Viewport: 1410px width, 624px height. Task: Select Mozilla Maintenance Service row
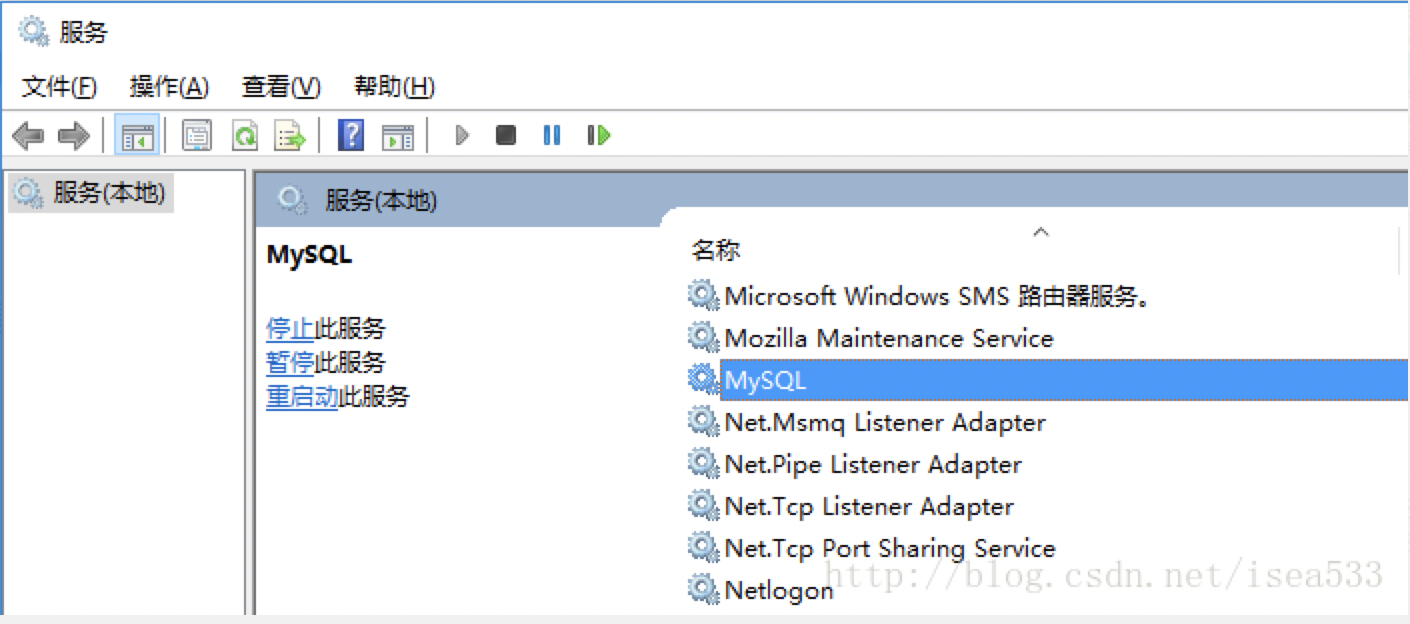point(1046,338)
